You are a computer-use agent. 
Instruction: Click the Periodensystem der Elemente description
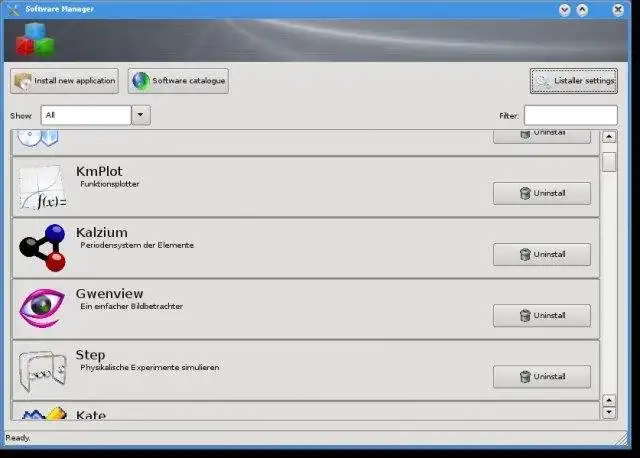pos(137,245)
